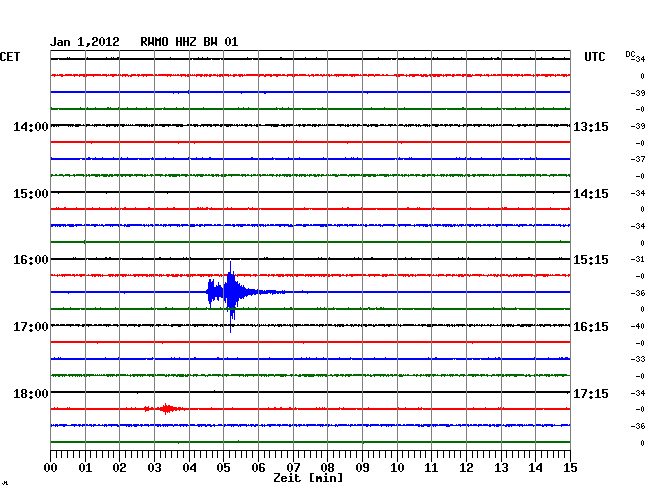Click the DC offset value -31
This screenshot has height=494, width=650.
tap(638, 259)
